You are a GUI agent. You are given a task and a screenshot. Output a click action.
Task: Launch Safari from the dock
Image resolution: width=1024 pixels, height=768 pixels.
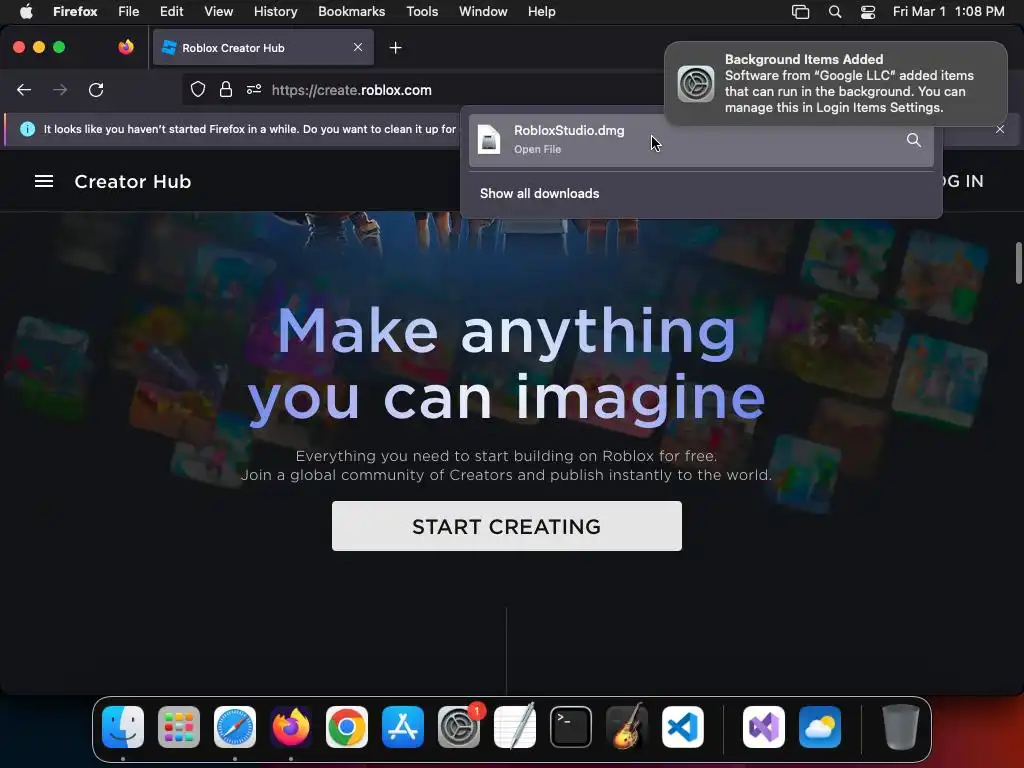[235, 726]
